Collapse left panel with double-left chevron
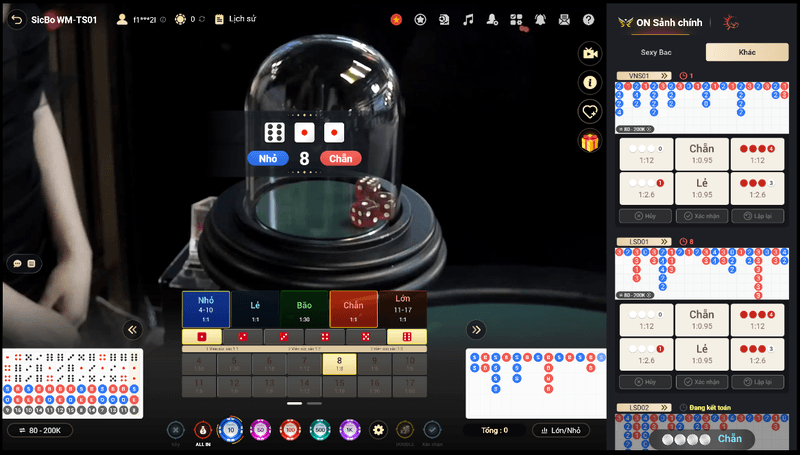 click(133, 330)
